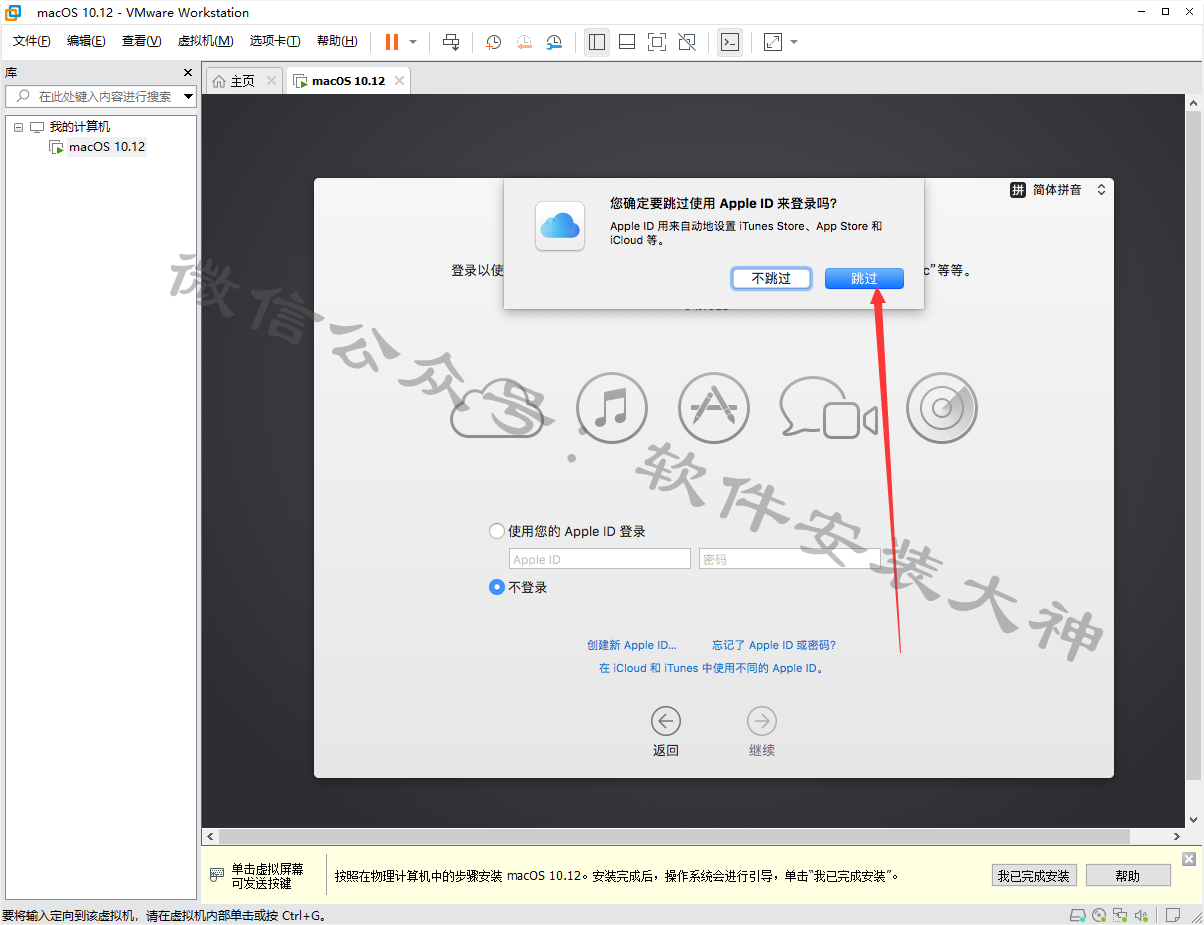This screenshot has width=1204, height=925.
Task: Show the console view
Action: [730, 42]
